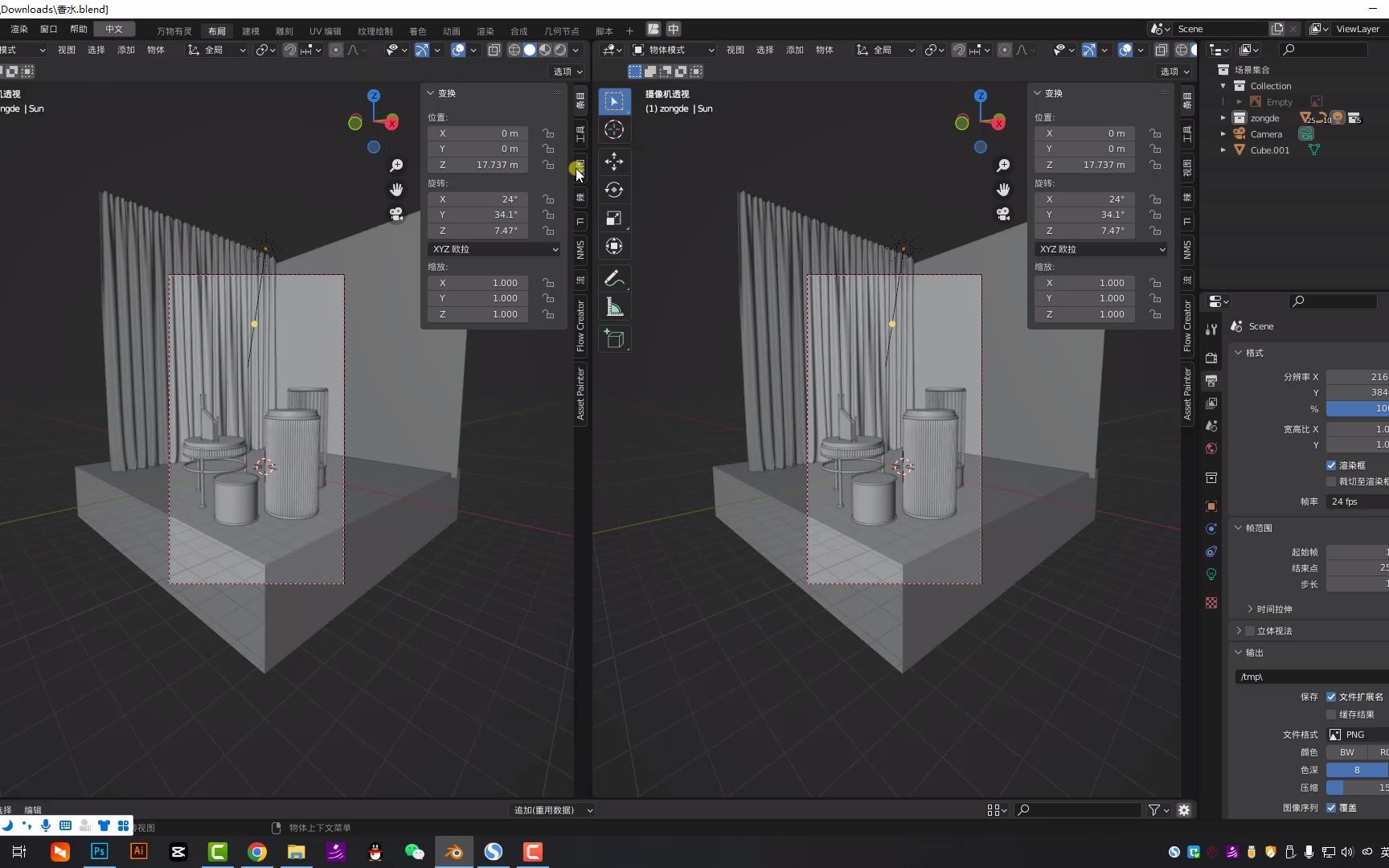The image size is (1389, 868).
Task: Open Photoshop from the taskbar
Action: pos(99,851)
